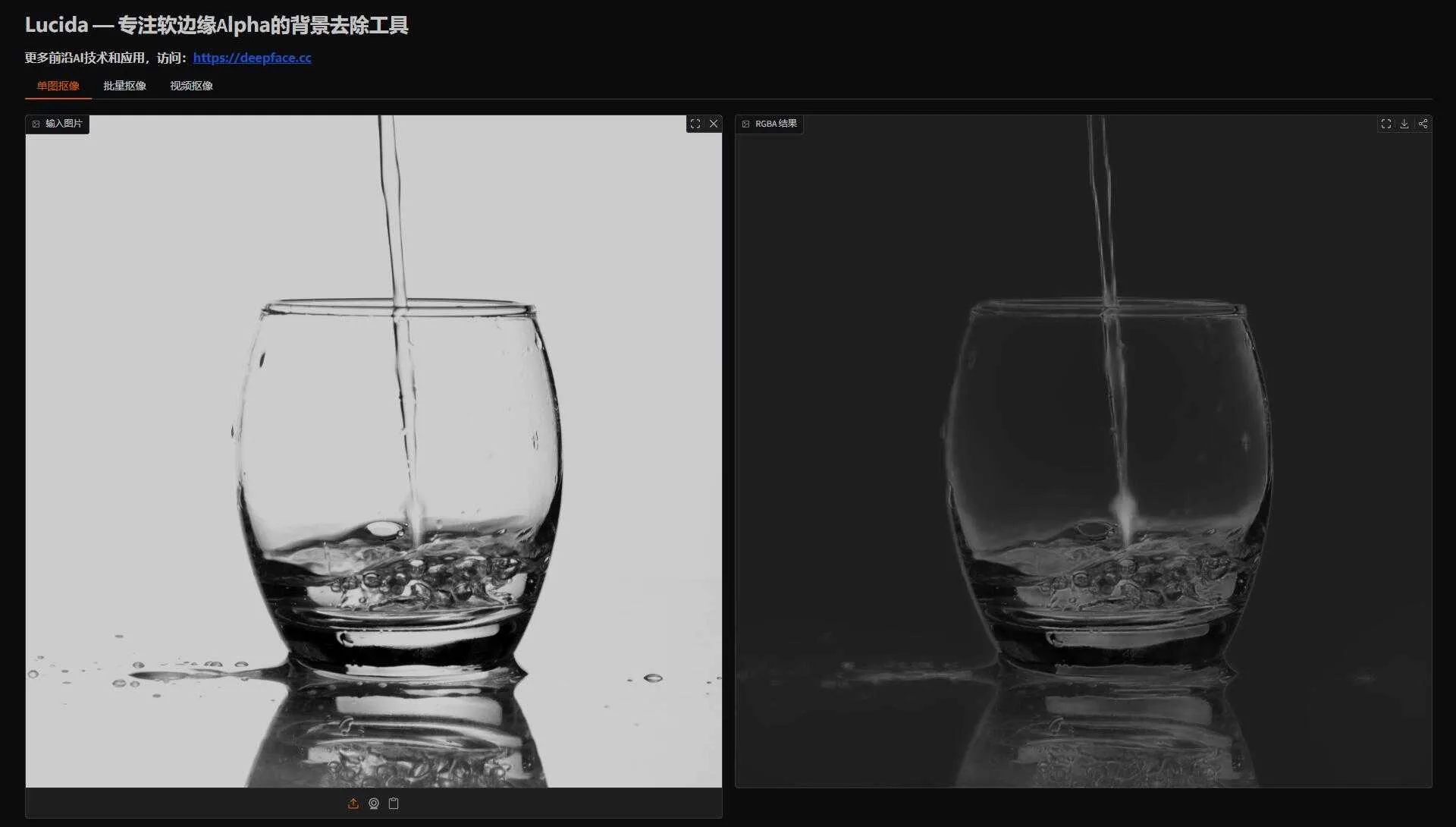Select the 单图抠像 tab

[58, 86]
